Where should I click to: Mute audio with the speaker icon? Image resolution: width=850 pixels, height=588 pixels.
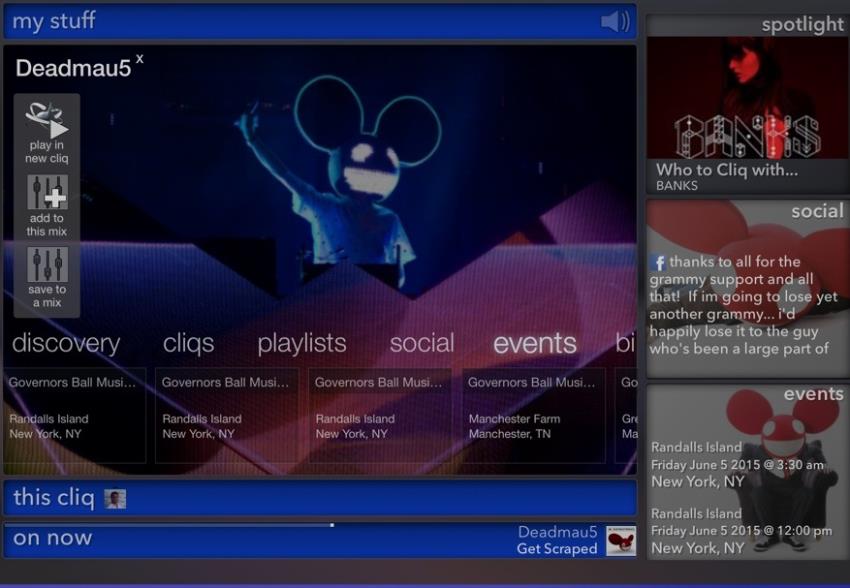[x=615, y=22]
